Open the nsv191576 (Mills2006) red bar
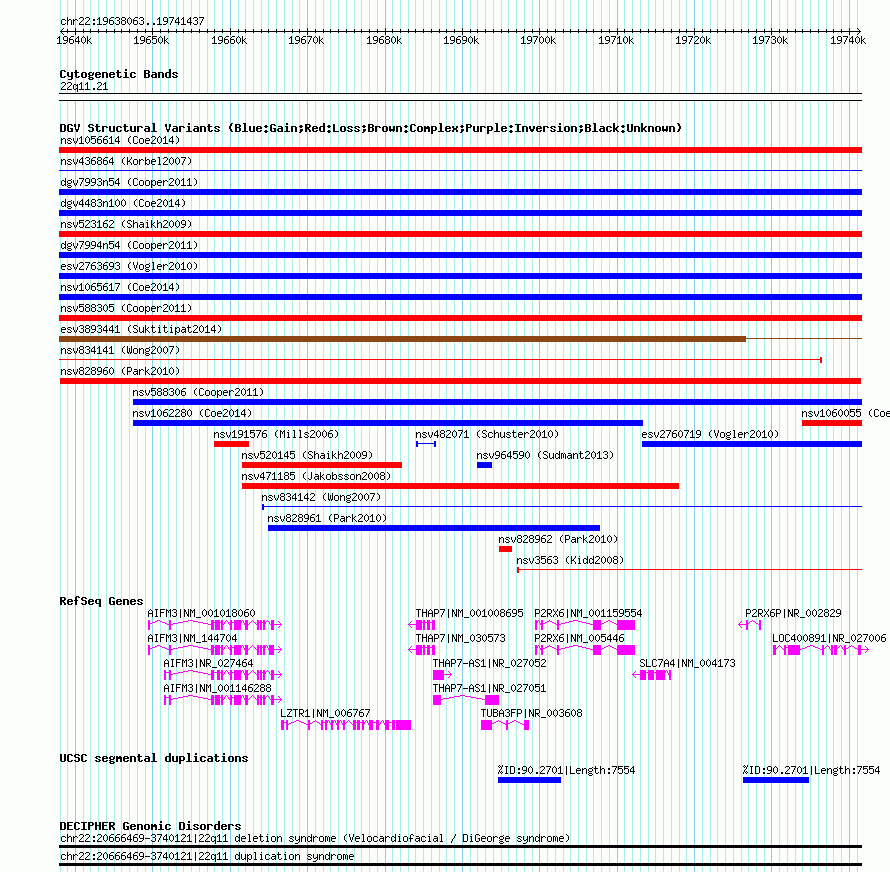The height and width of the screenshot is (872, 890). point(232,444)
